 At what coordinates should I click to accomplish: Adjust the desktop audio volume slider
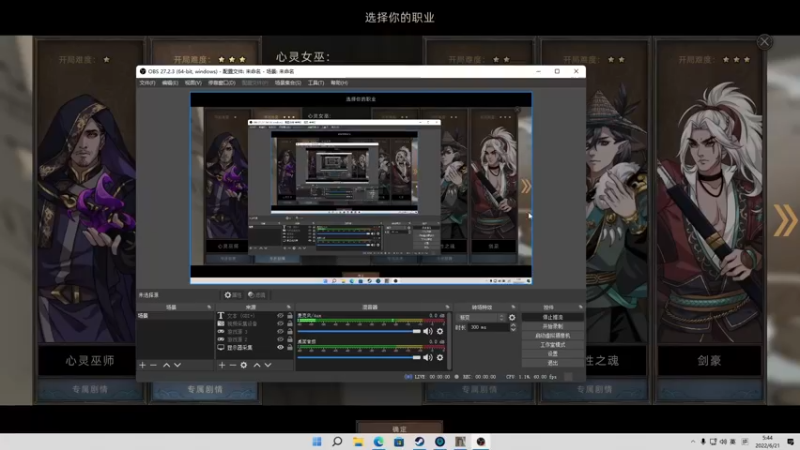pyautogui.click(x=359, y=358)
